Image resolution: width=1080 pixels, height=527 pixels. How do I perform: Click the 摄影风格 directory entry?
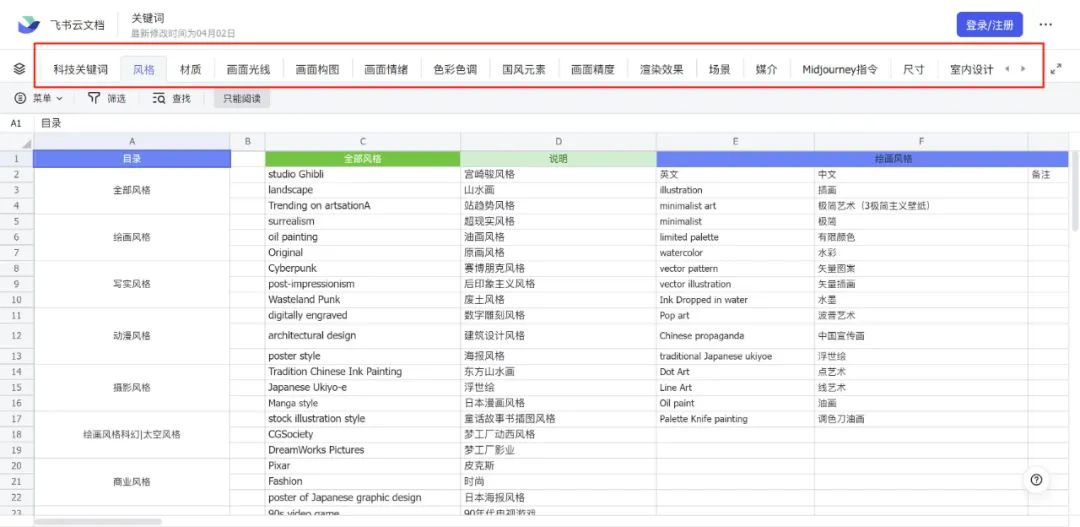(132, 387)
